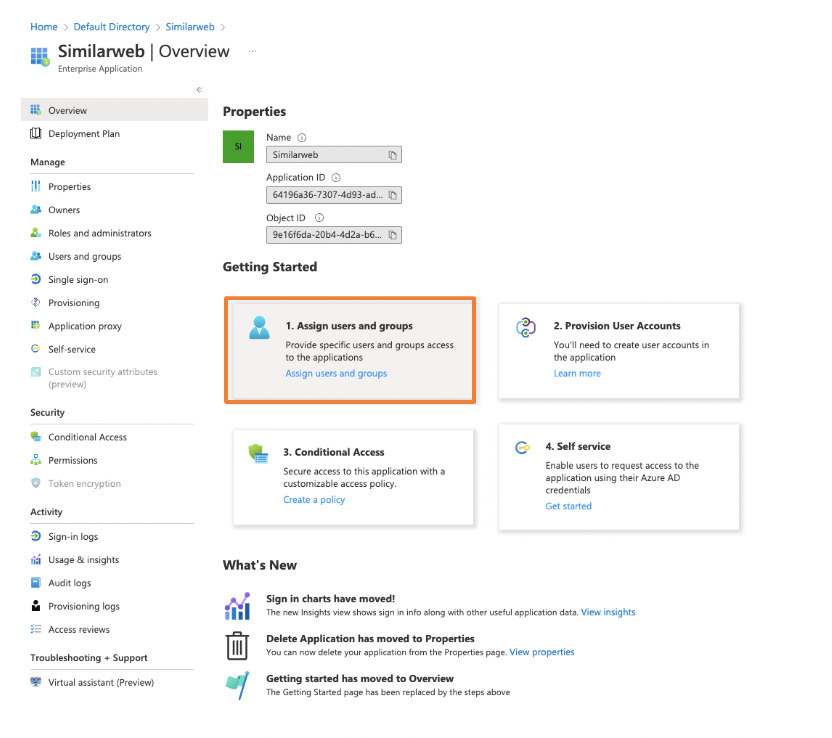Click the Create a policy link
Screen dimensions: 832x738
314,500
